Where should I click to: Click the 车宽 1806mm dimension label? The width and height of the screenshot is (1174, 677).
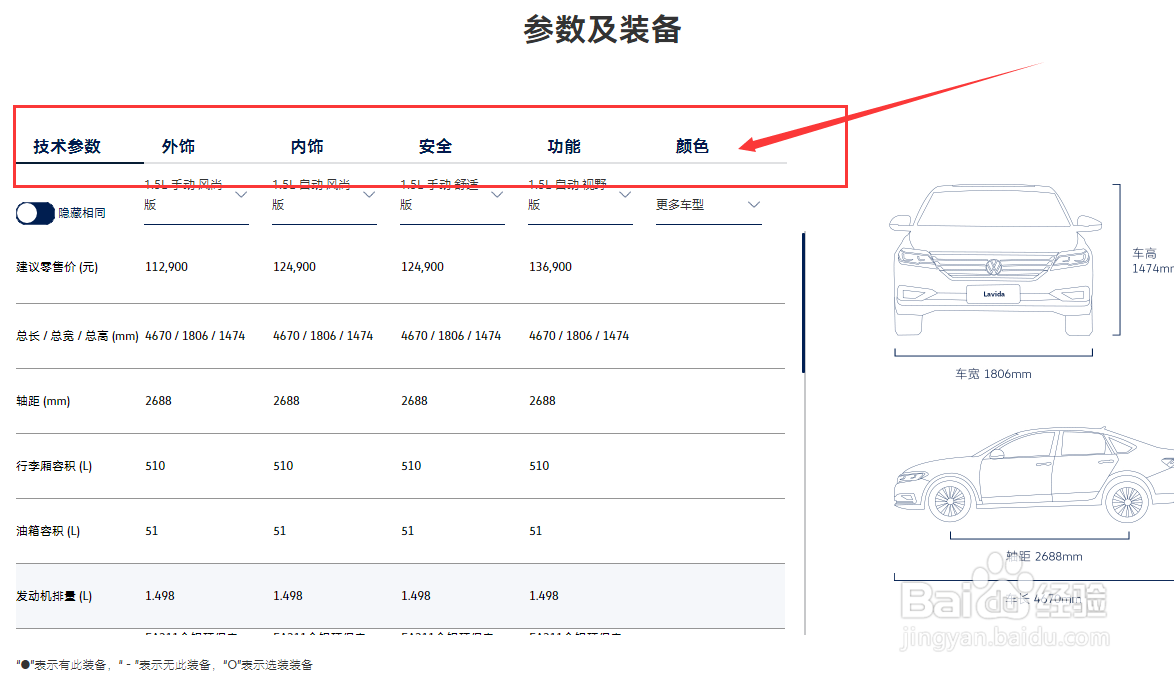[x=993, y=374]
